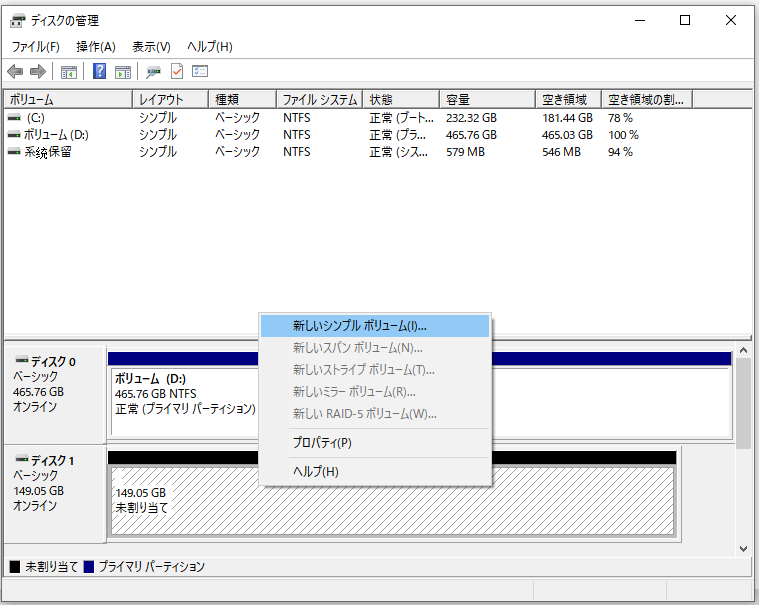Click scroll down arrow in disk pane

pos(744,548)
